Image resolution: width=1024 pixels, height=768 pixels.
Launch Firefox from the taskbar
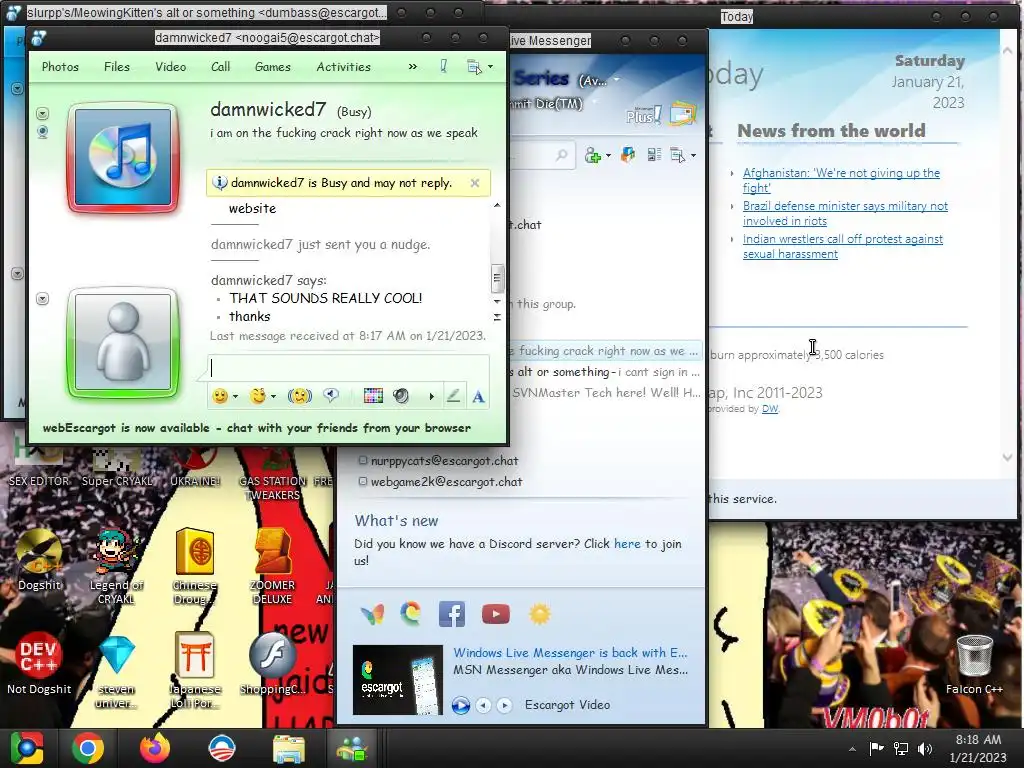tap(155, 748)
